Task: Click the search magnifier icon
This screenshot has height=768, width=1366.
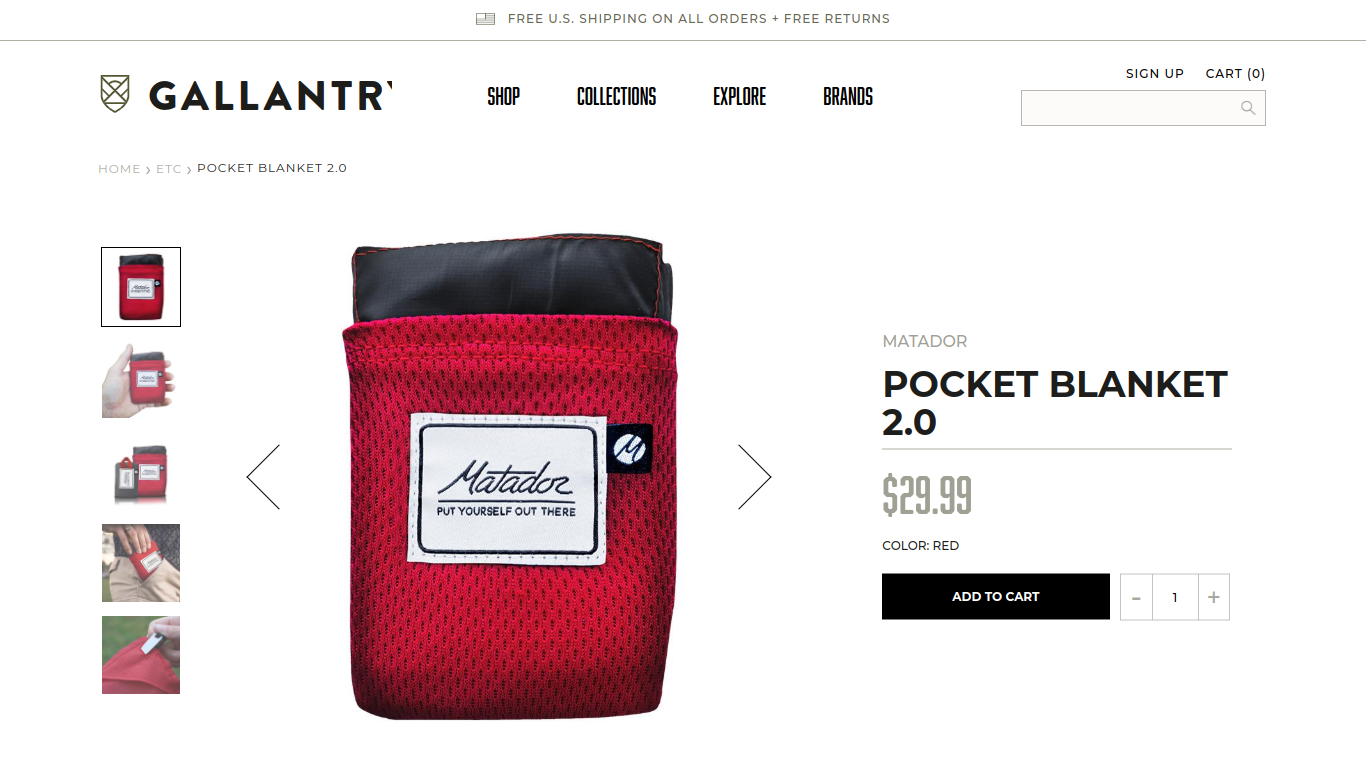Action: (1248, 108)
